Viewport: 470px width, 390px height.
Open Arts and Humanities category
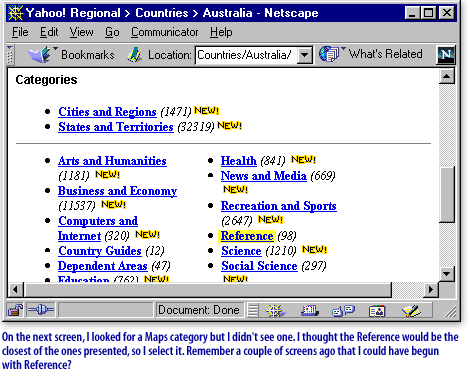112,161
